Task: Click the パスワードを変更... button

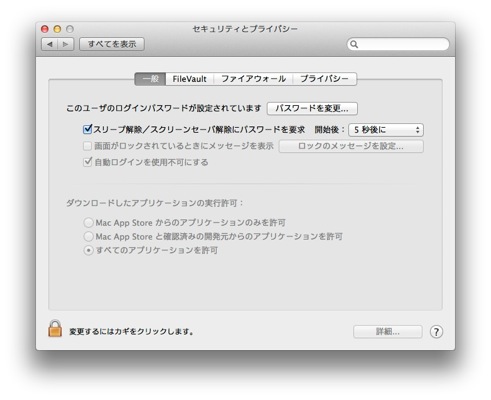Action: [312, 109]
